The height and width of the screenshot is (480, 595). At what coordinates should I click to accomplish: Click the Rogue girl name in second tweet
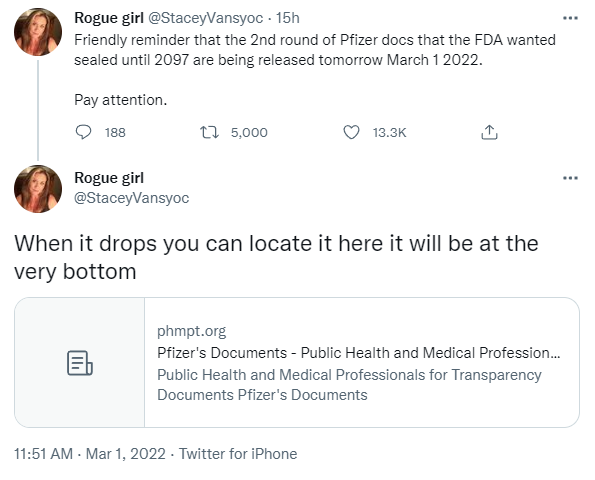tap(109, 178)
